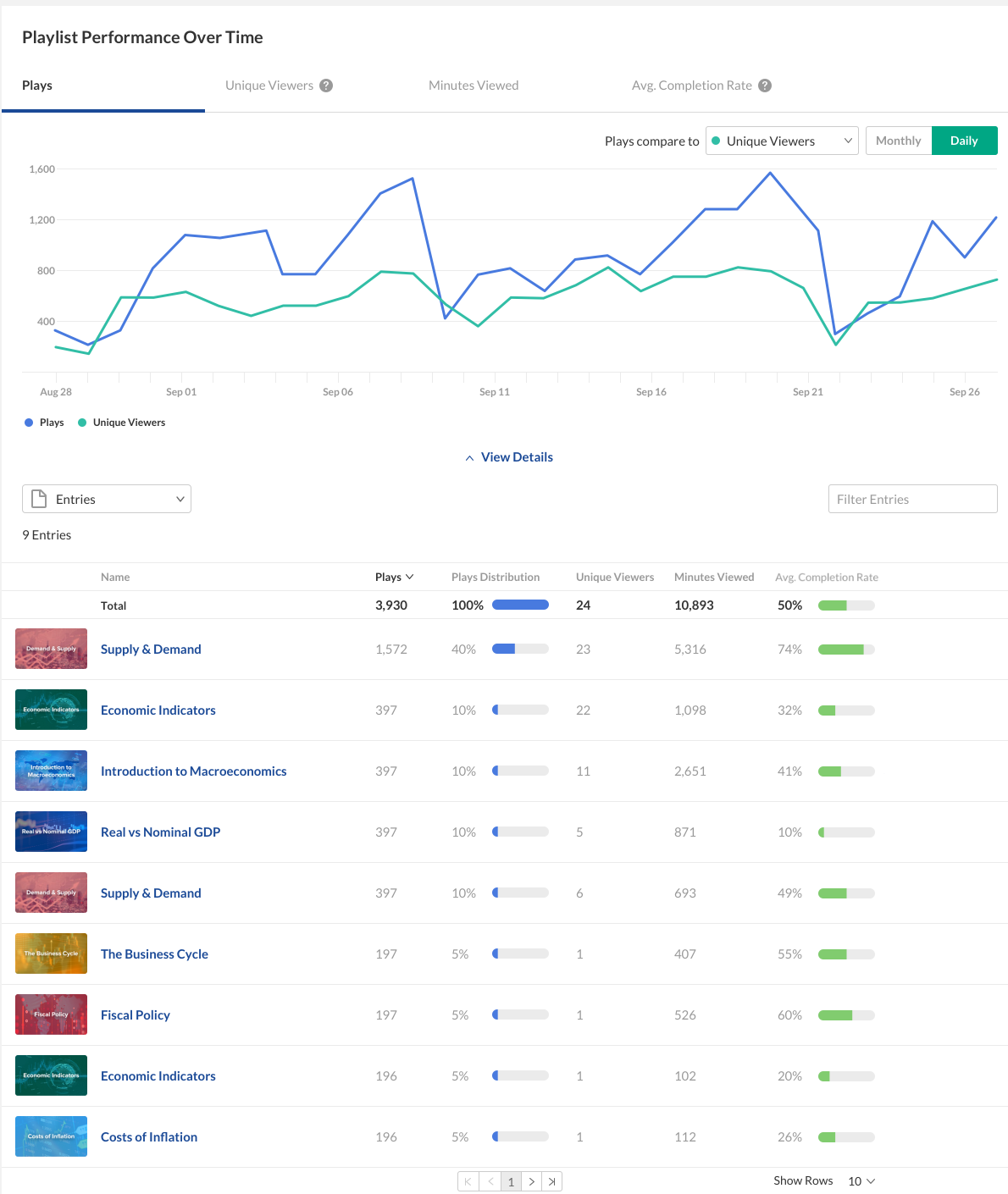Open Economic Indicators entry with 397 plays
The width and height of the screenshot is (1008, 1194).
click(158, 710)
